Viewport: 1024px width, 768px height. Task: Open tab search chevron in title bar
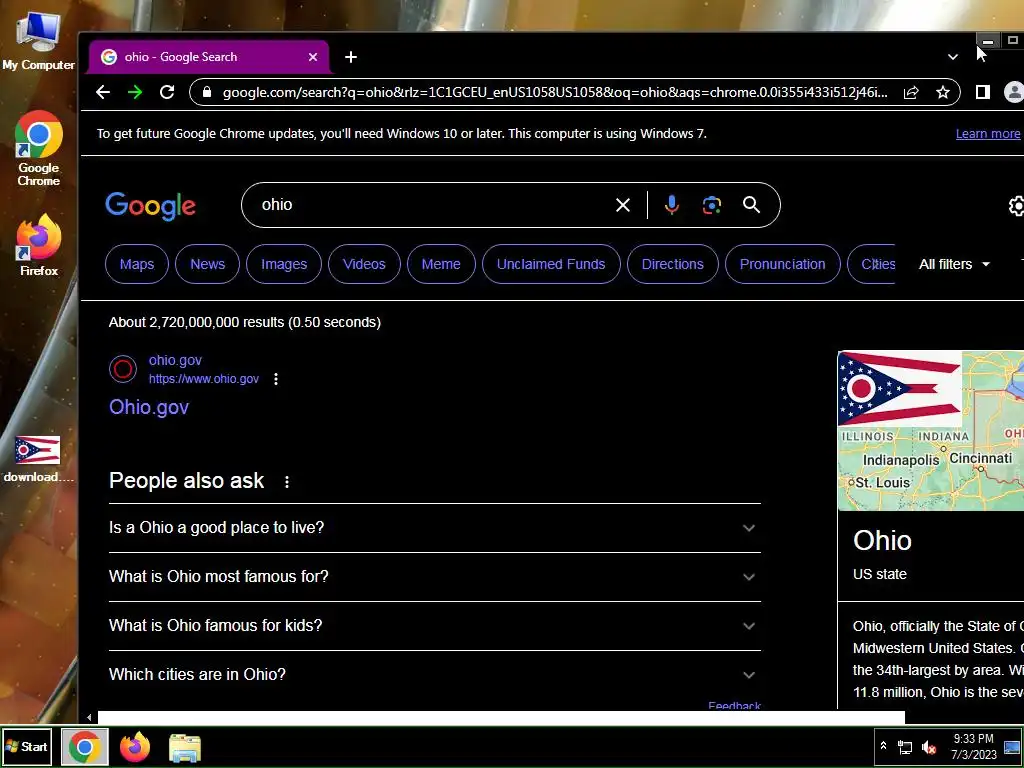tap(953, 57)
